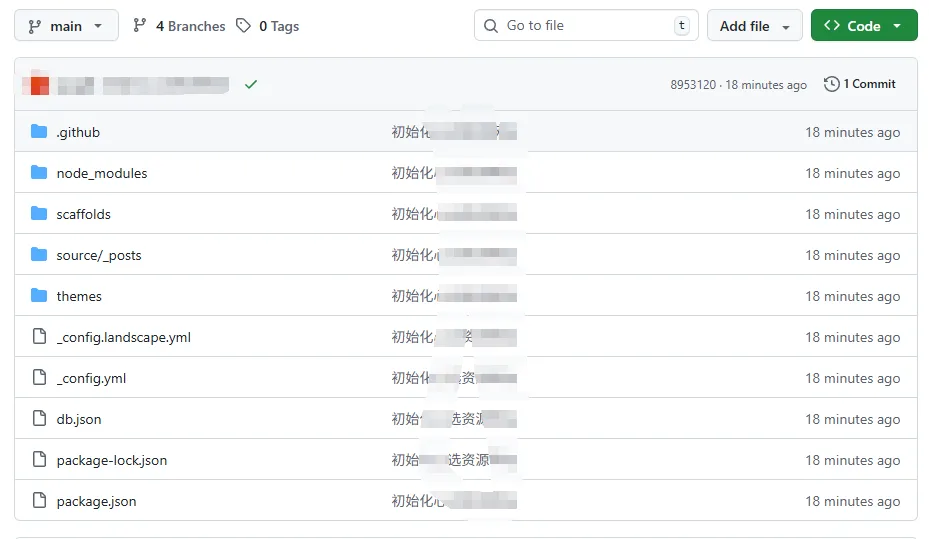Click the Go to file search field
The height and width of the screenshot is (539, 929).
point(585,26)
